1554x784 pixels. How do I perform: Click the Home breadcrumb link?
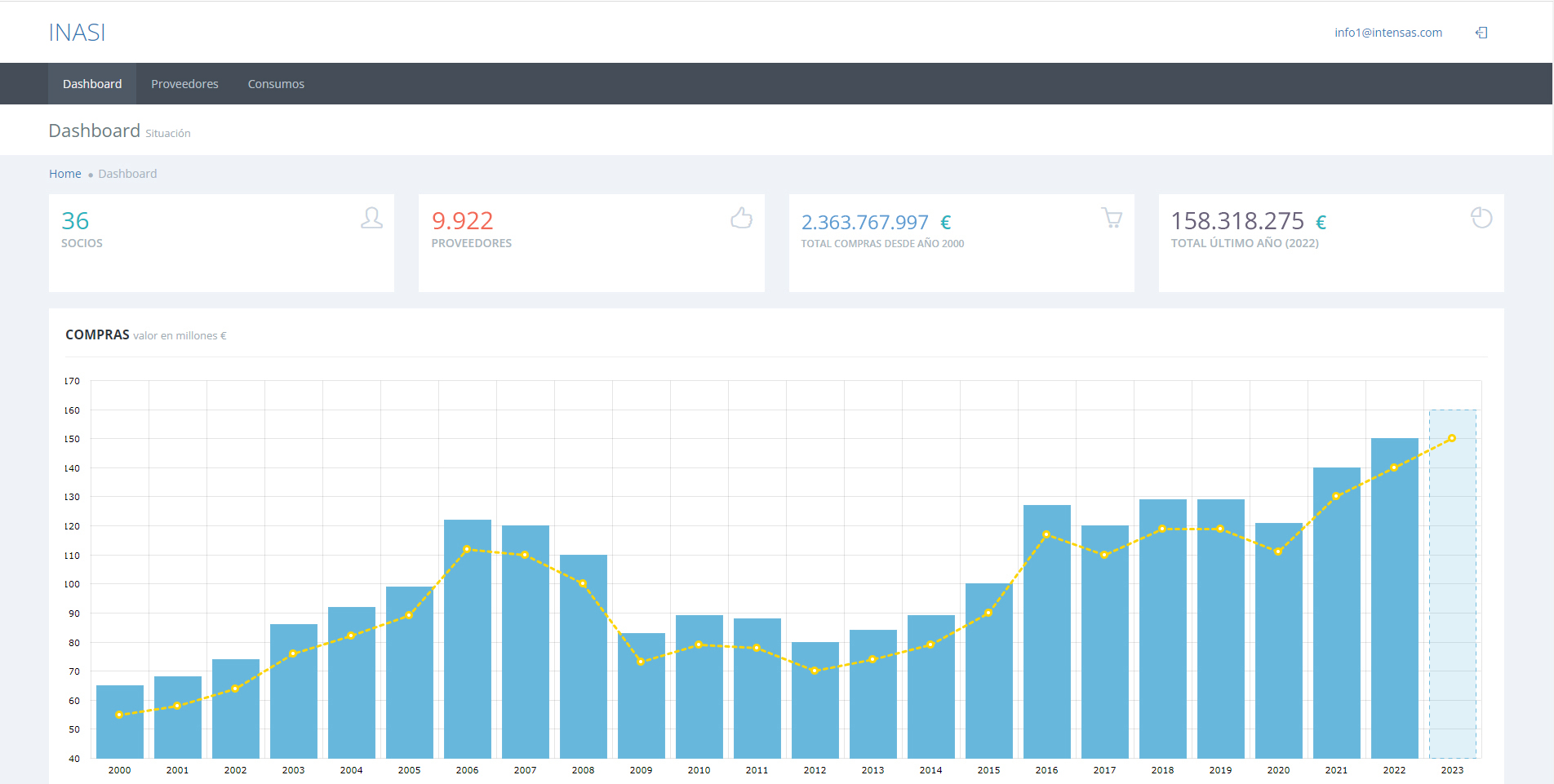(x=64, y=173)
